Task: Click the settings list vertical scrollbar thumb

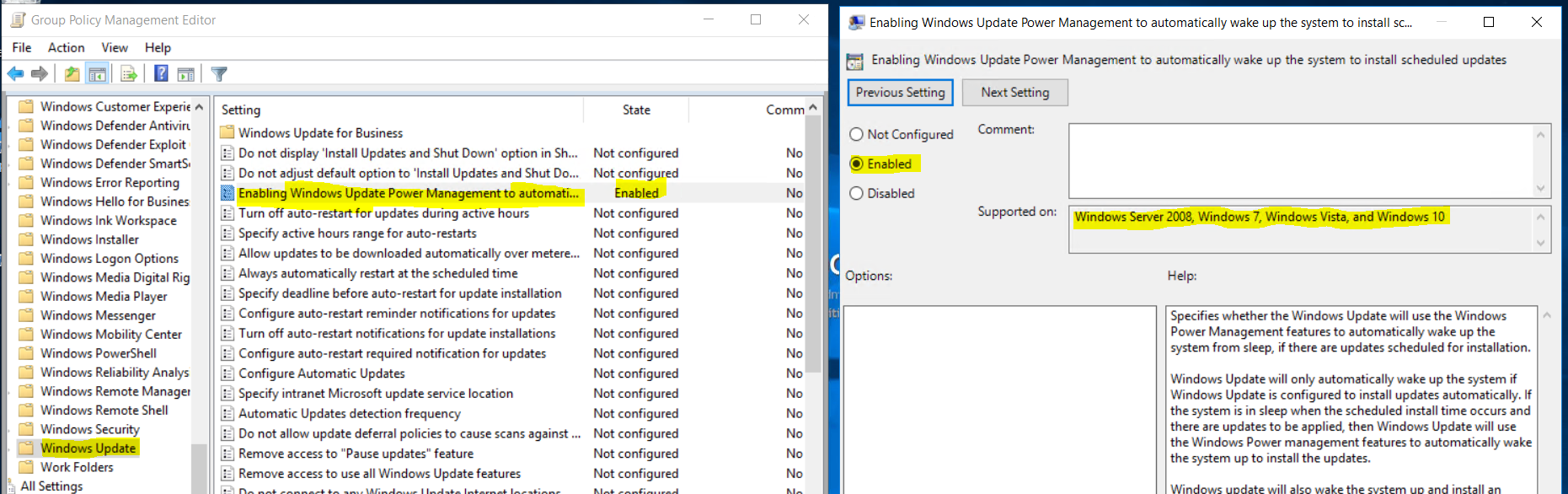Action: [813, 244]
